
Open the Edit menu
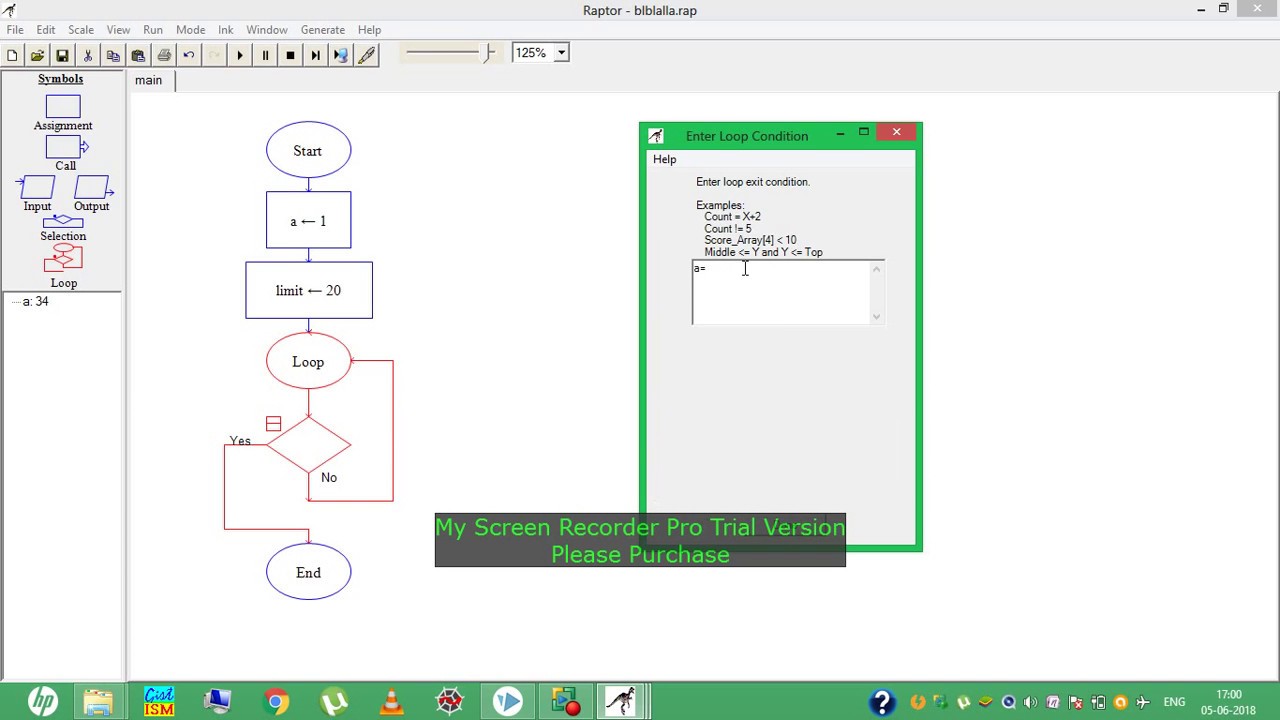[x=46, y=30]
